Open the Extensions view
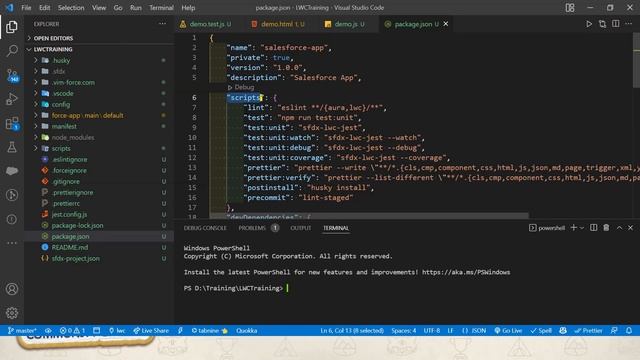 12,123
